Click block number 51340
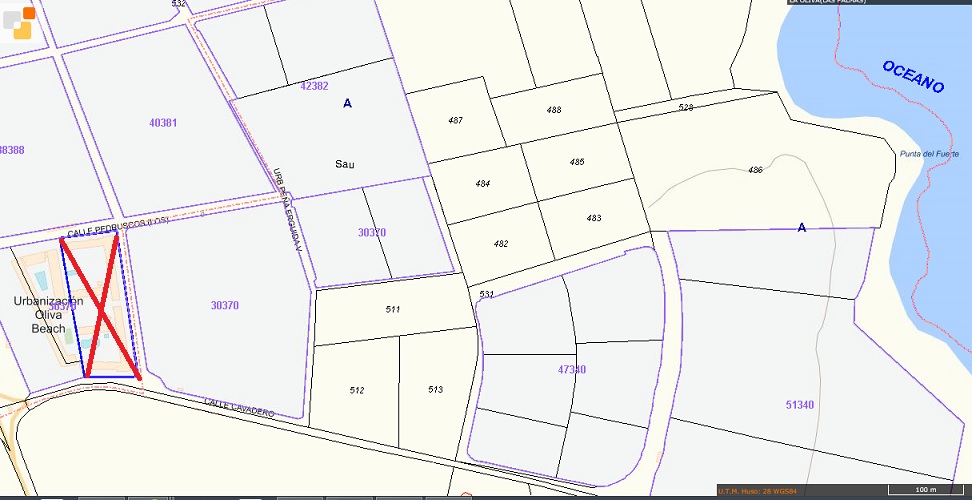 800,405
